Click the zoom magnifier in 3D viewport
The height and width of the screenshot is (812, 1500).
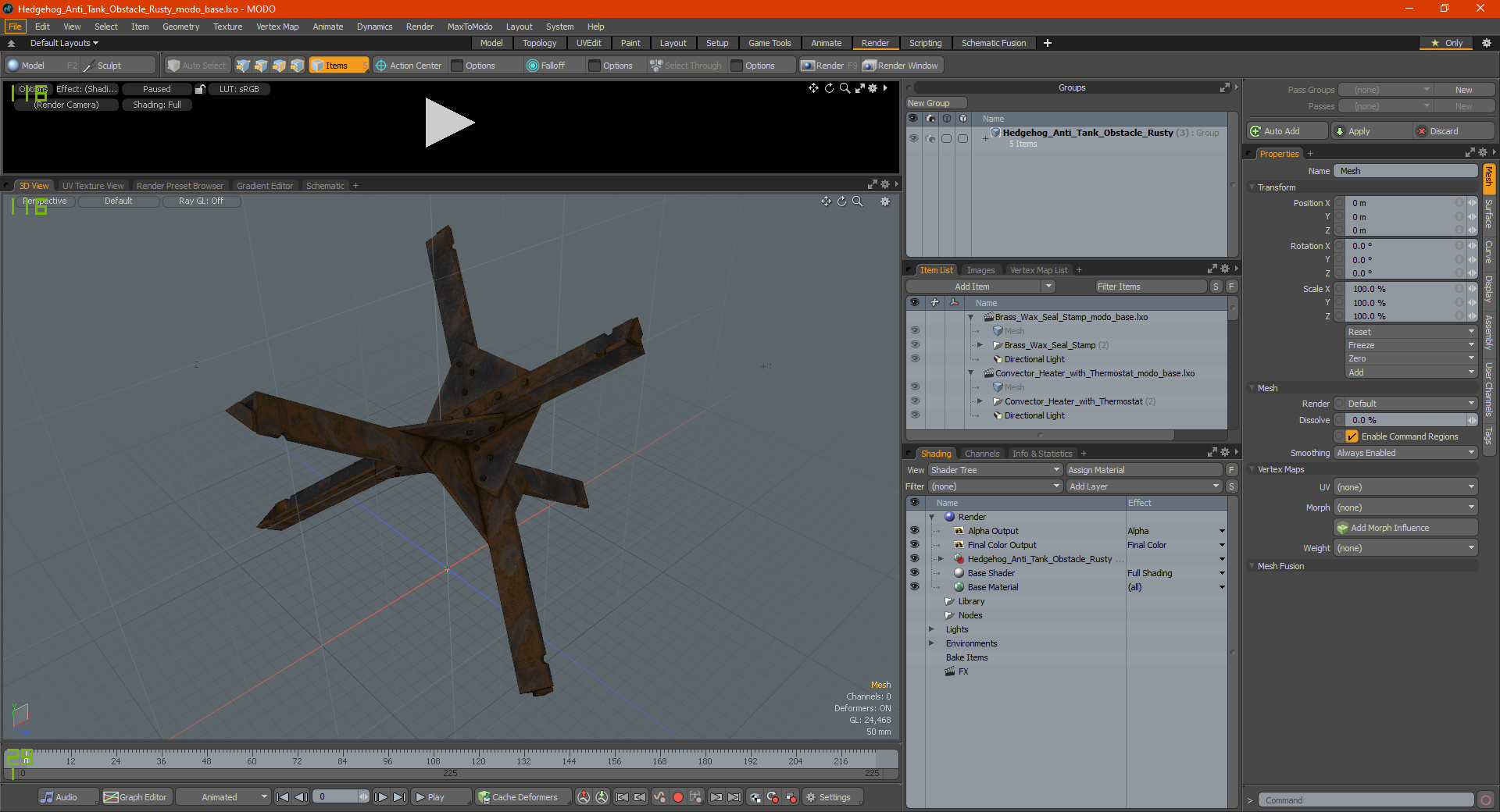857,201
